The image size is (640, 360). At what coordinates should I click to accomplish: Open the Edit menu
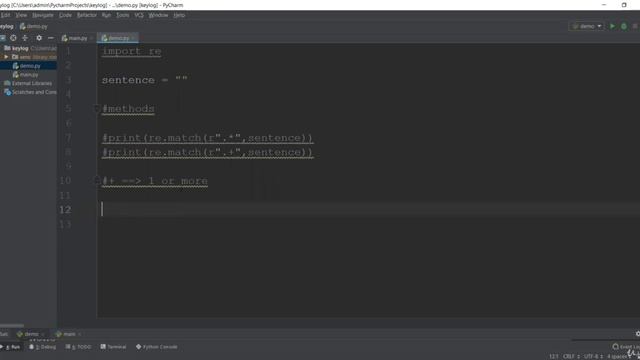pyautogui.click(x=5, y=15)
